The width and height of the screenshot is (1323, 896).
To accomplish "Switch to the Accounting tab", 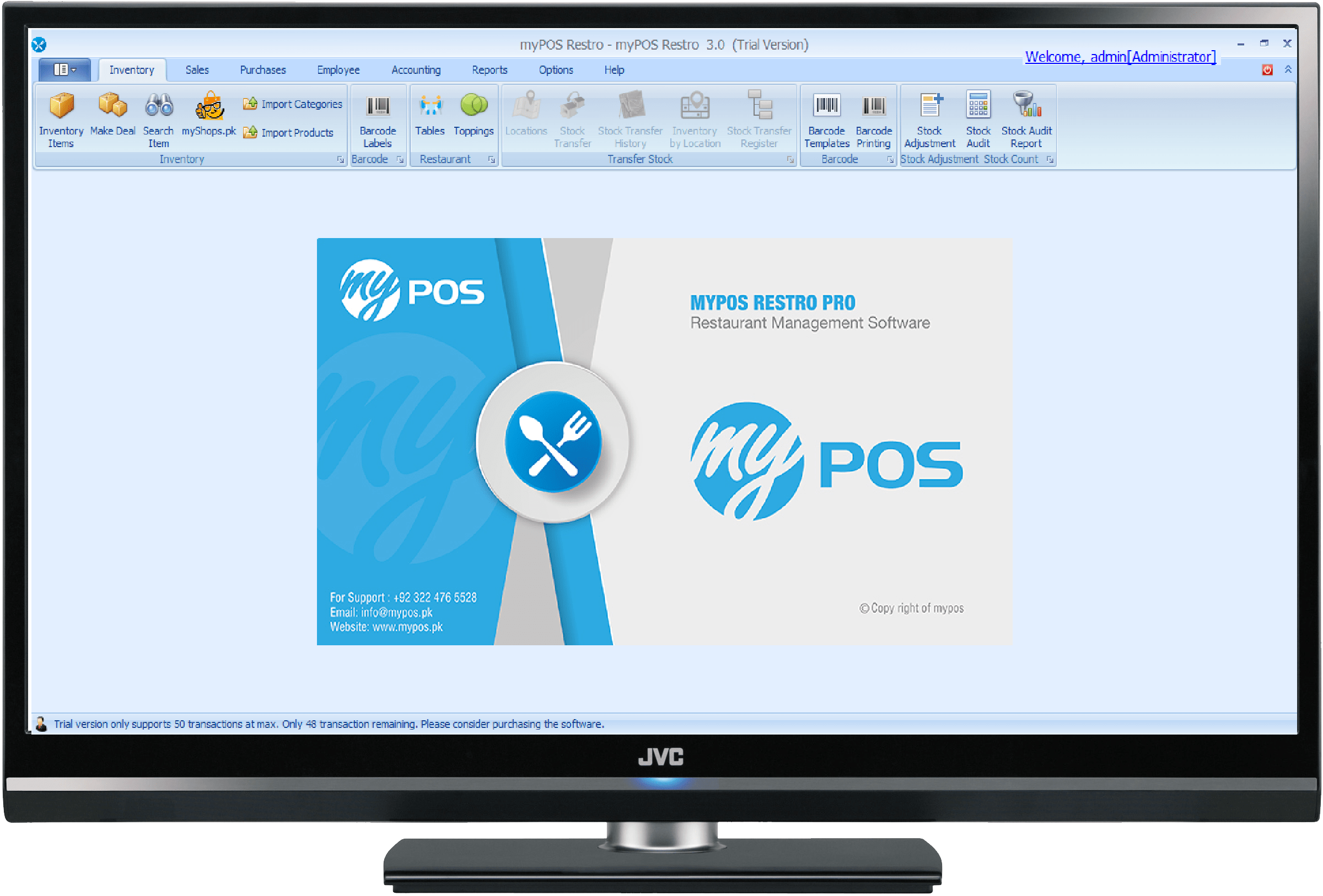I will pyautogui.click(x=416, y=70).
